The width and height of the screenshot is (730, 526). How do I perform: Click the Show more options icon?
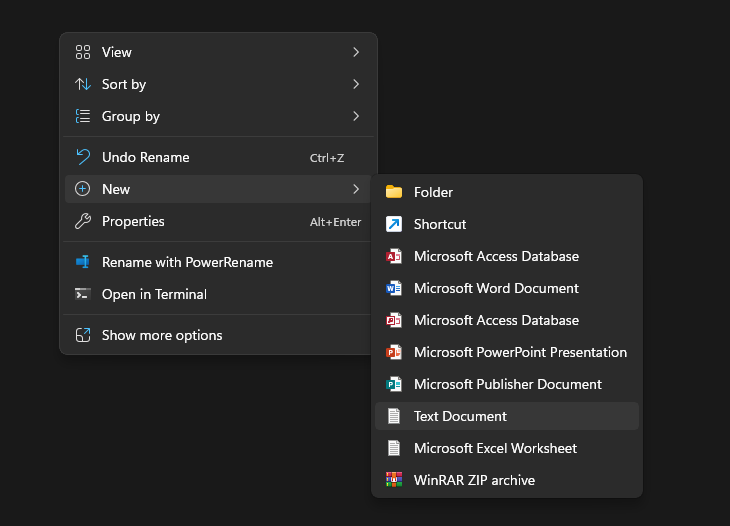pos(83,335)
